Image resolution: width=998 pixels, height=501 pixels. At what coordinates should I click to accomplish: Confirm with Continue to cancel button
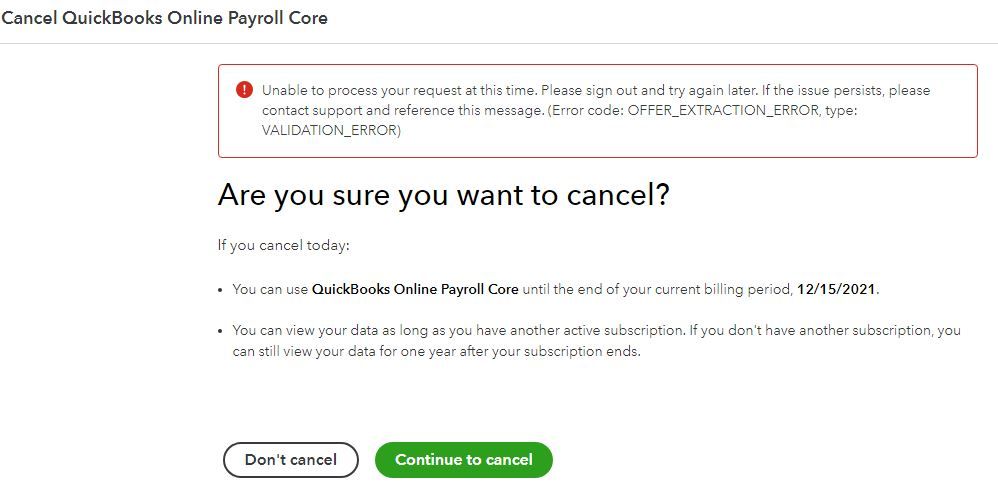point(463,460)
